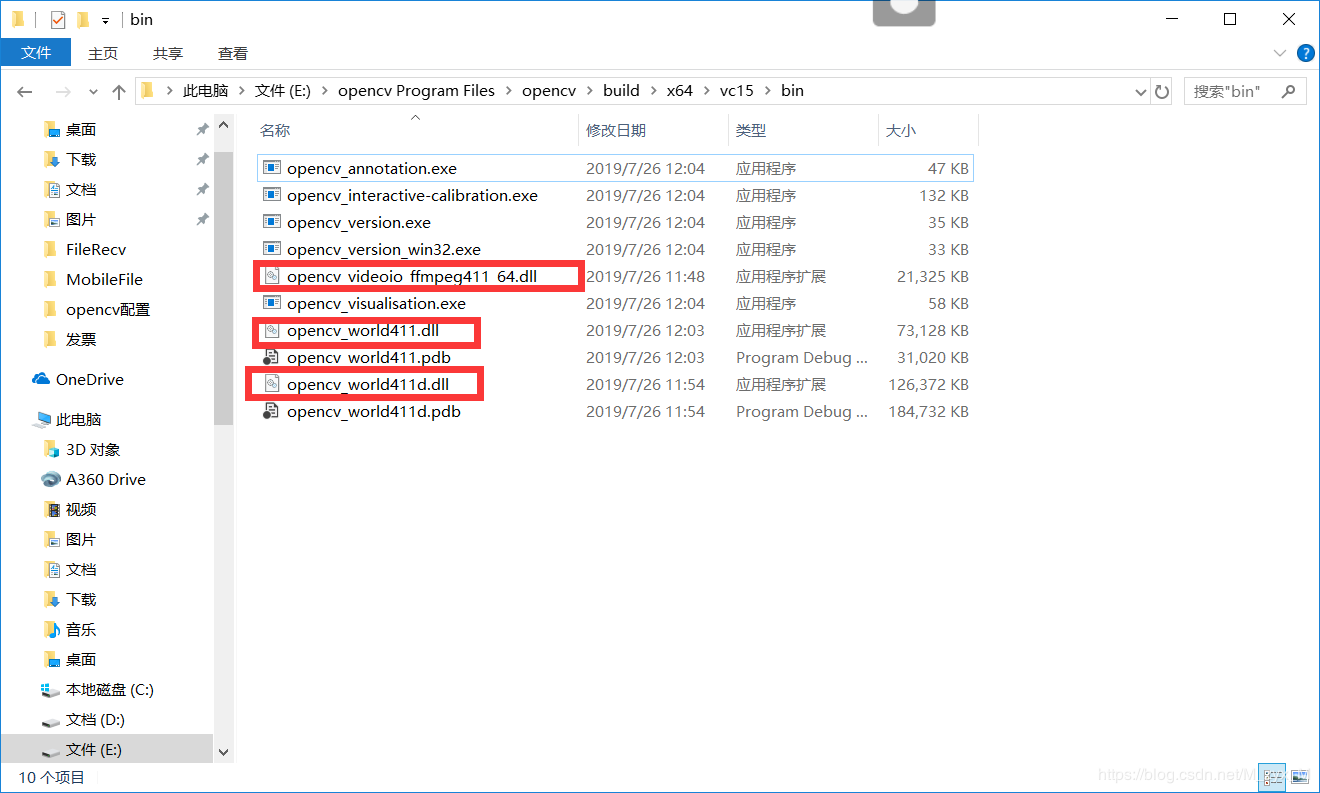Expand the address bar history dropdown
The height and width of the screenshot is (793, 1320).
tap(1141, 91)
